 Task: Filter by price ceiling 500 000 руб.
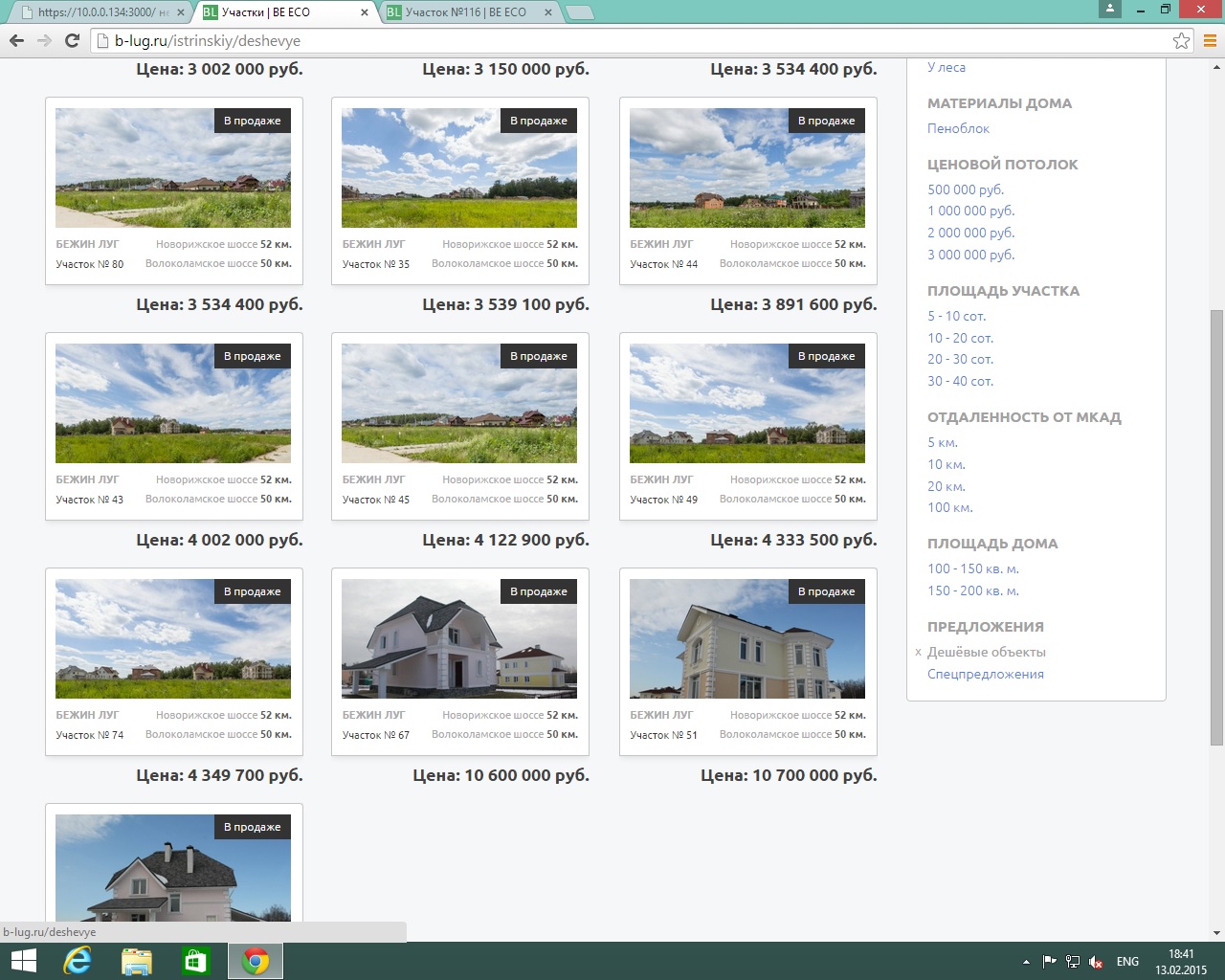point(965,189)
